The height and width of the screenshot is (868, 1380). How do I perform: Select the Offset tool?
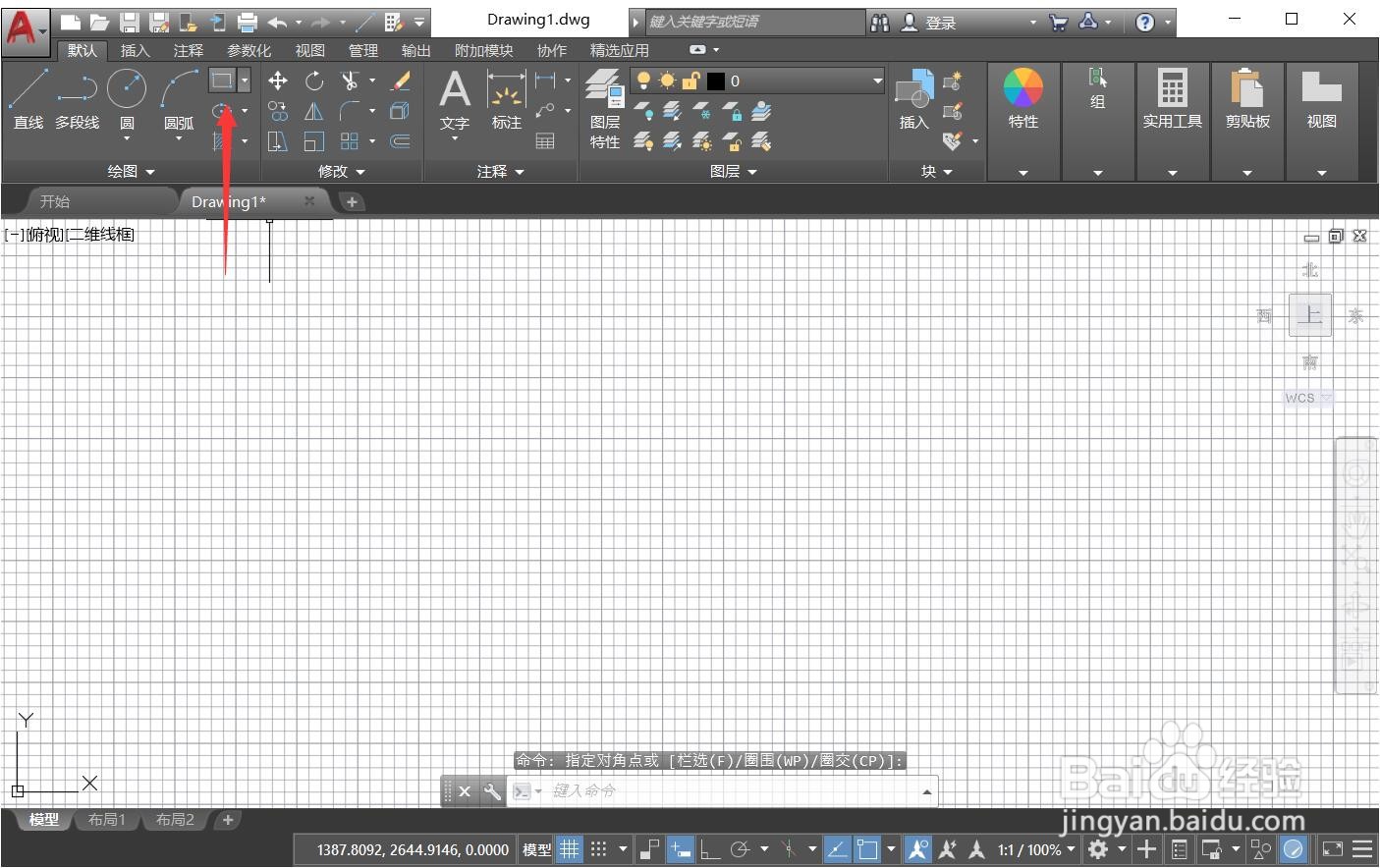pyautogui.click(x=401, y=141)
